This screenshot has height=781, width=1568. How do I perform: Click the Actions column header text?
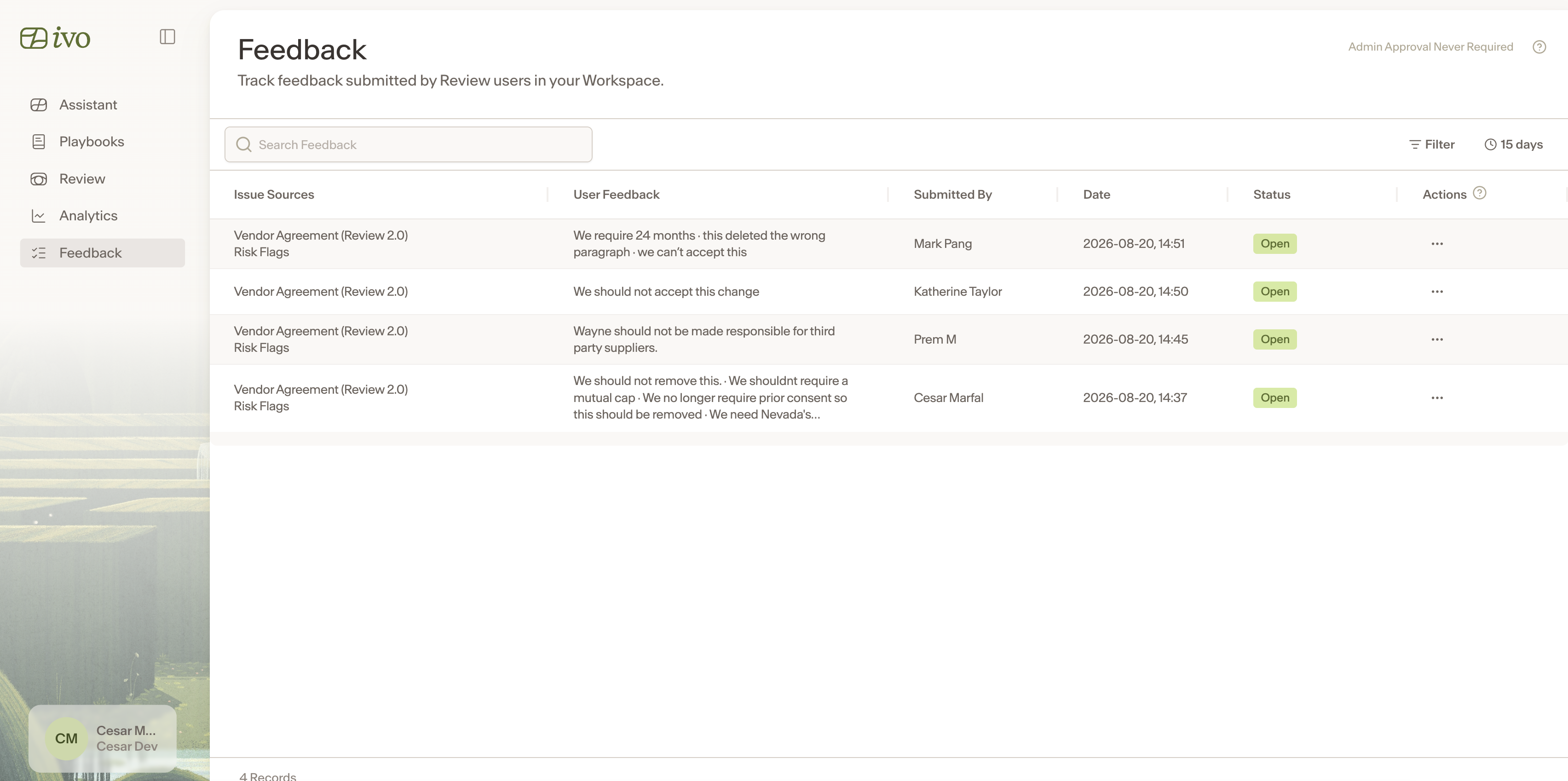tap(1444, 194)
